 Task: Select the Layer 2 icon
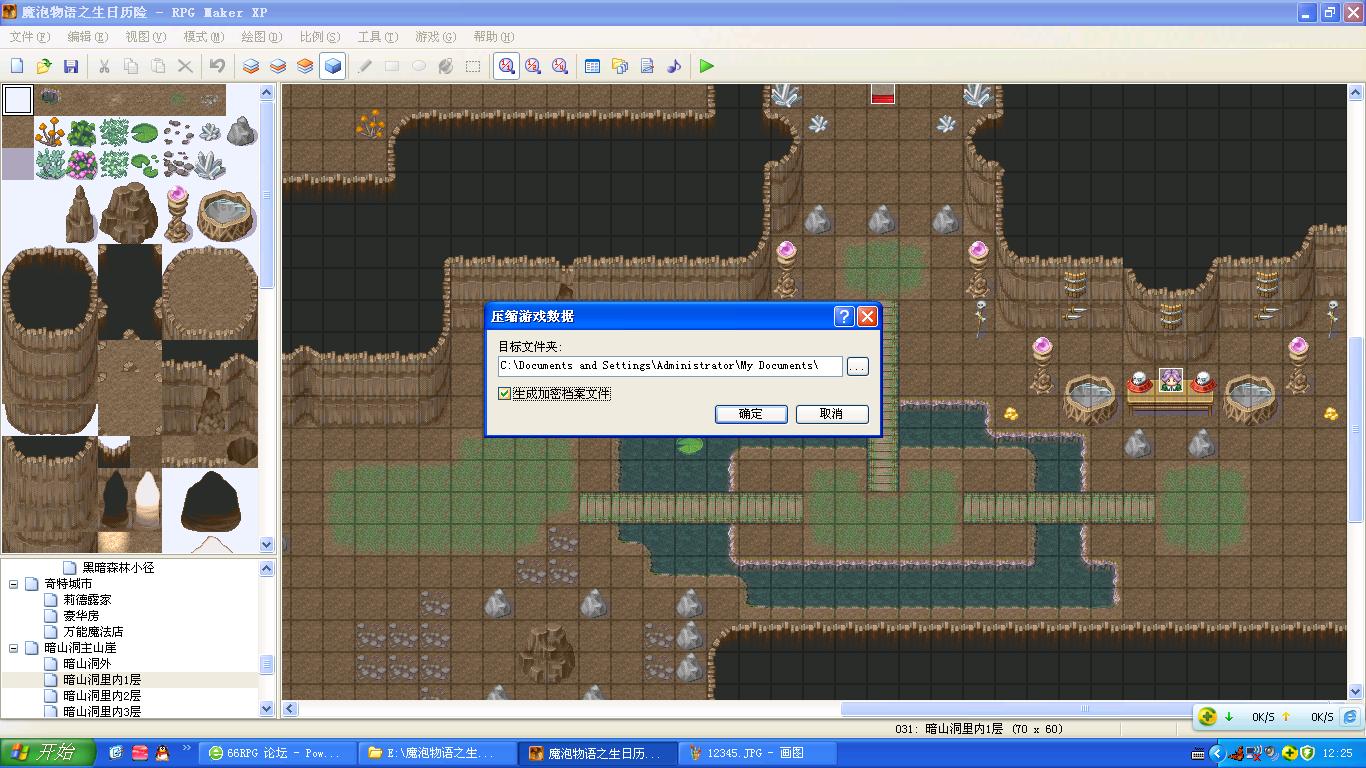(x=278, y=66)
